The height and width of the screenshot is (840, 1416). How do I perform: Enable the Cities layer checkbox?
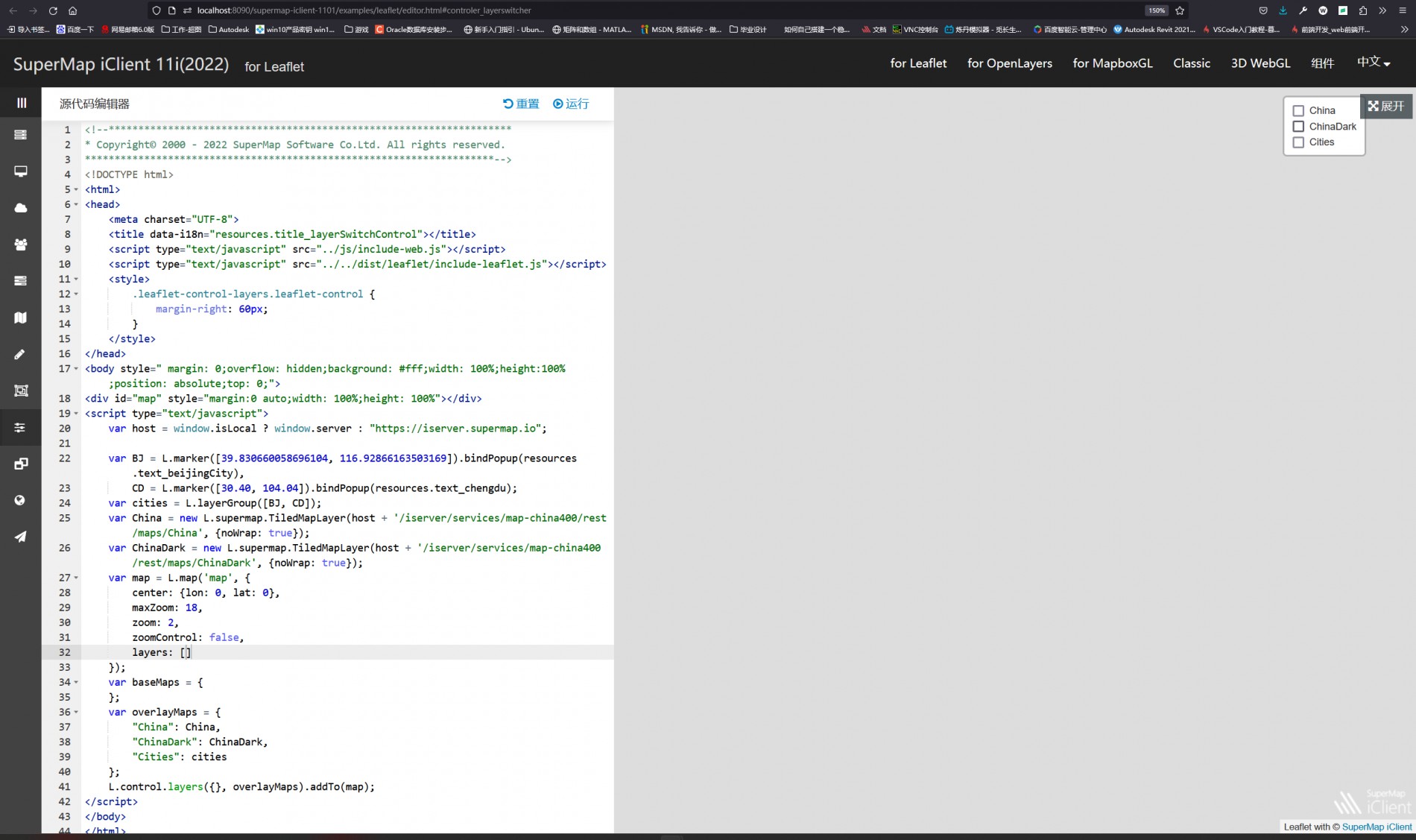(x=1298, y=142)
